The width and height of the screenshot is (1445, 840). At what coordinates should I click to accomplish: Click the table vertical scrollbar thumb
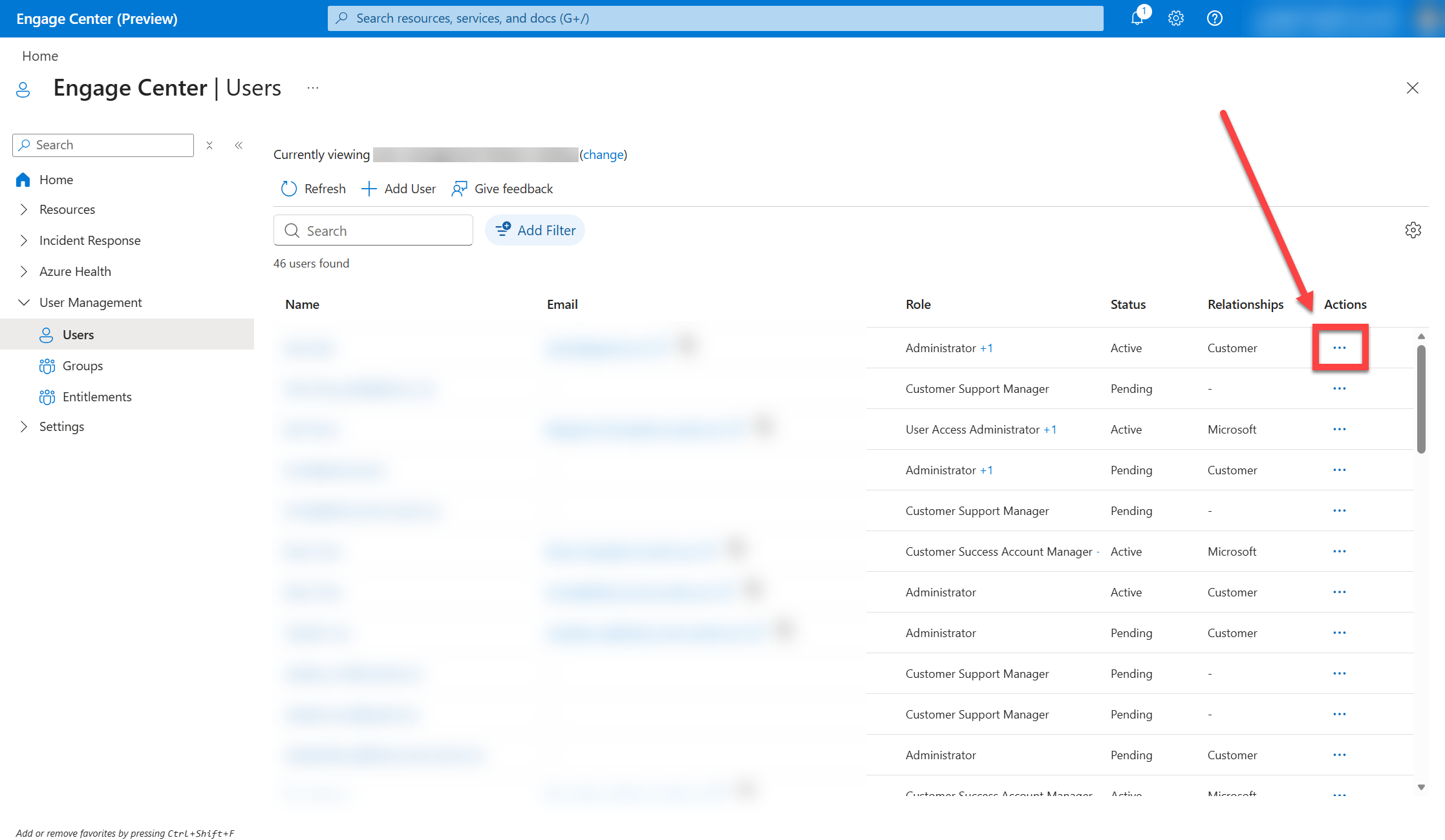click(1421, 399)
